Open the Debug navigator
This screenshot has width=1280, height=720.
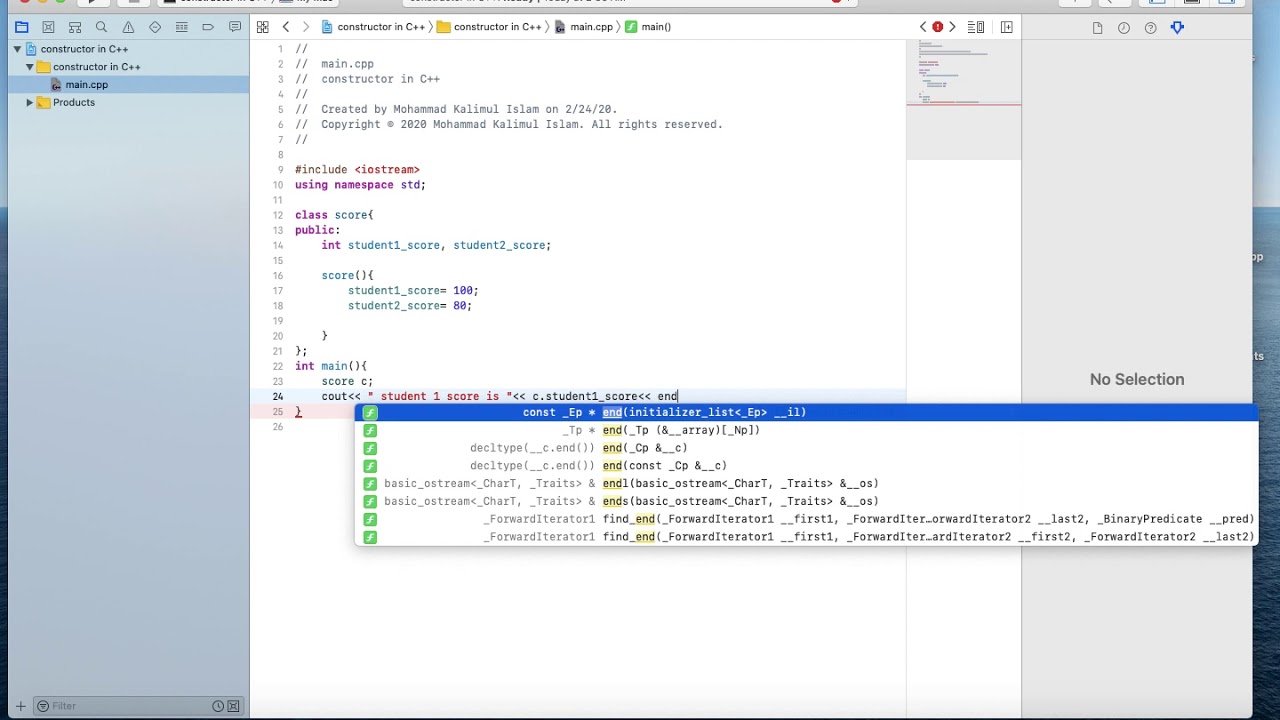pos(181,27)
